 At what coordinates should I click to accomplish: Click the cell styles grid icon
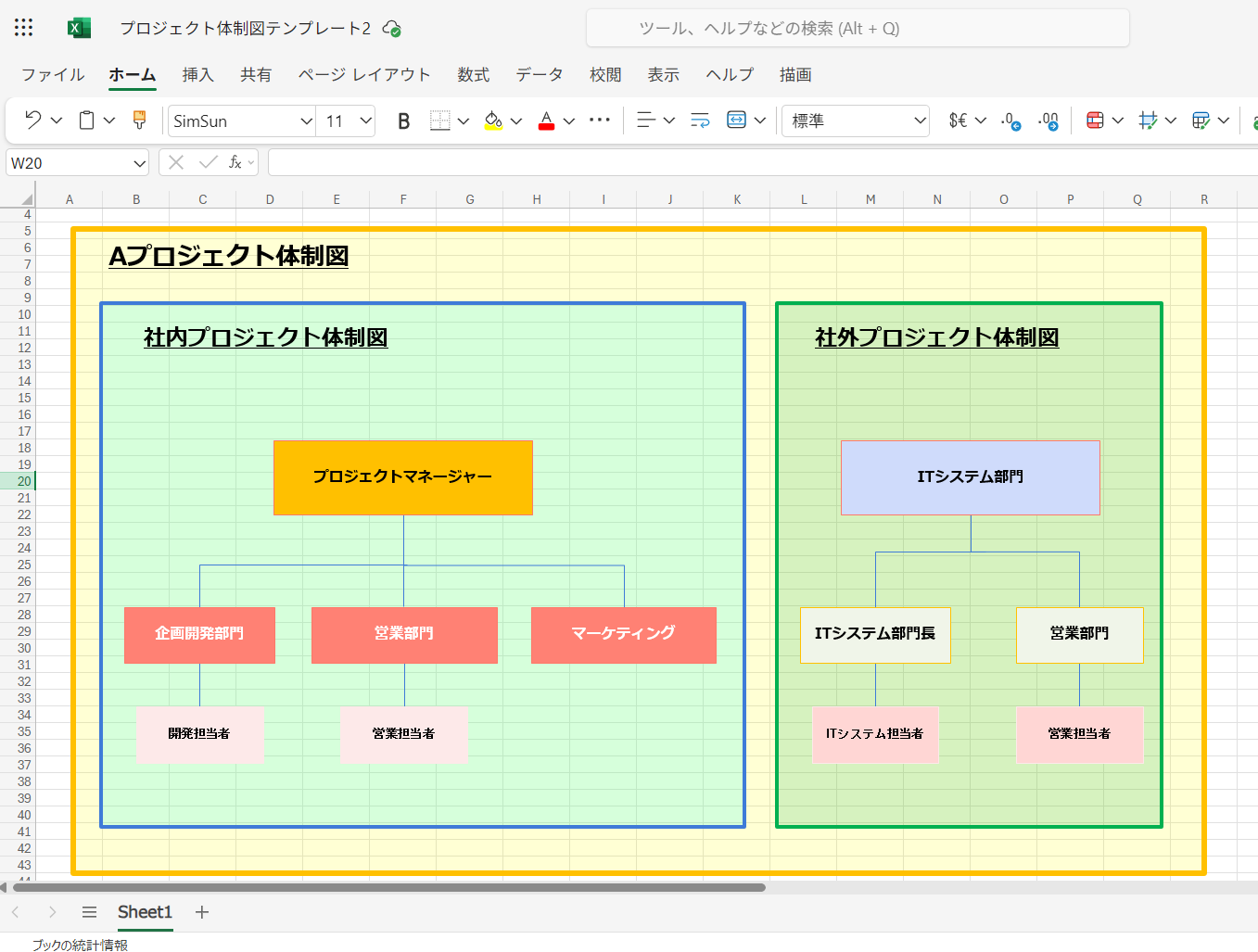tap(1148, 121)
